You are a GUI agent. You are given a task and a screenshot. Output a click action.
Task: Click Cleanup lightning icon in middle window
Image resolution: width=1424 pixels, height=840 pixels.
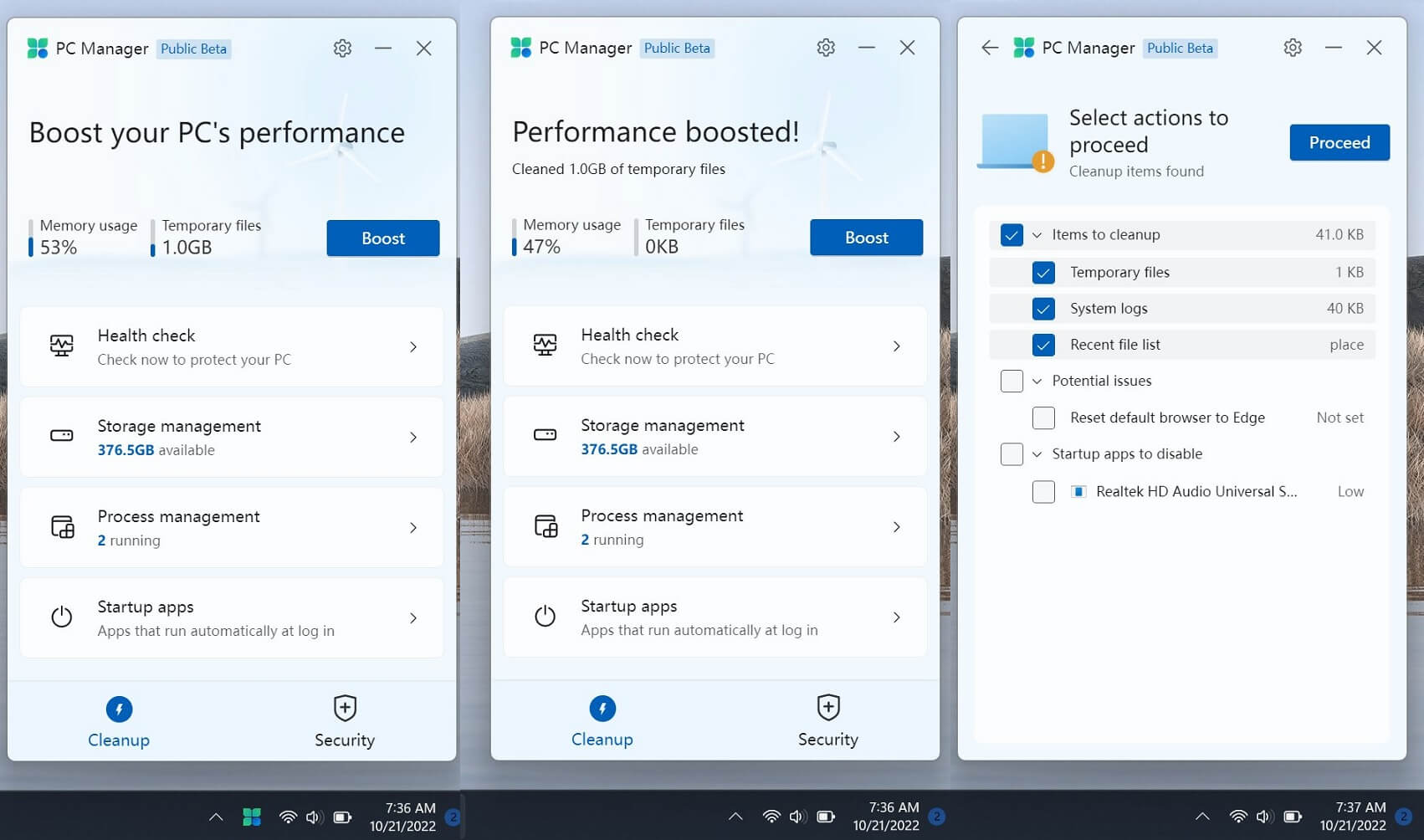(x=602, y=709)
